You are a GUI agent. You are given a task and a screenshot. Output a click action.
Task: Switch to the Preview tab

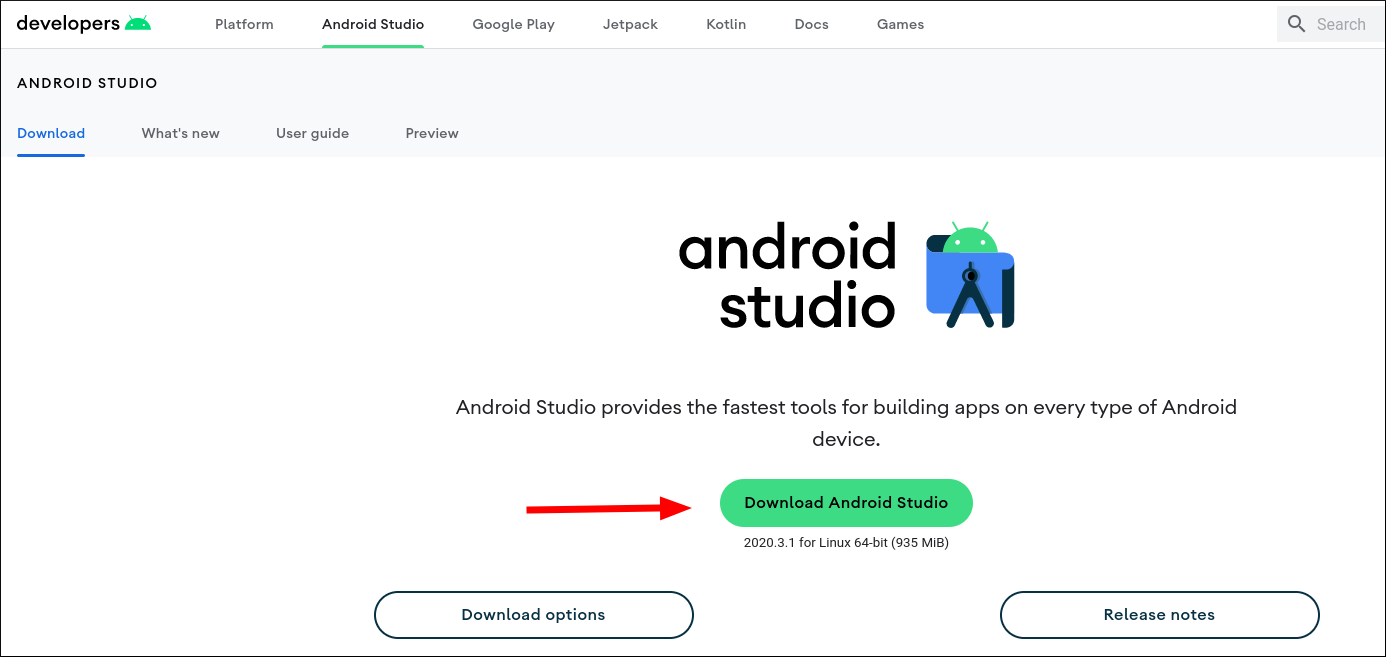pyautogui.click(x=432, y=133)
